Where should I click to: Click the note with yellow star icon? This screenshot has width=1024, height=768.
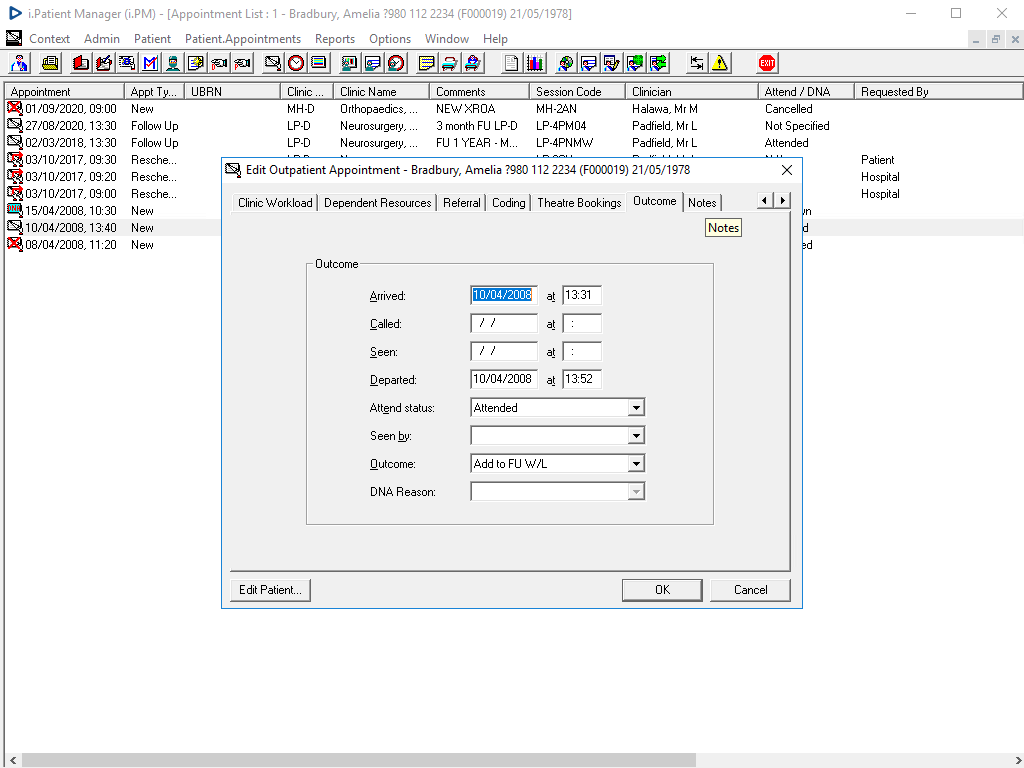[196, 63]
